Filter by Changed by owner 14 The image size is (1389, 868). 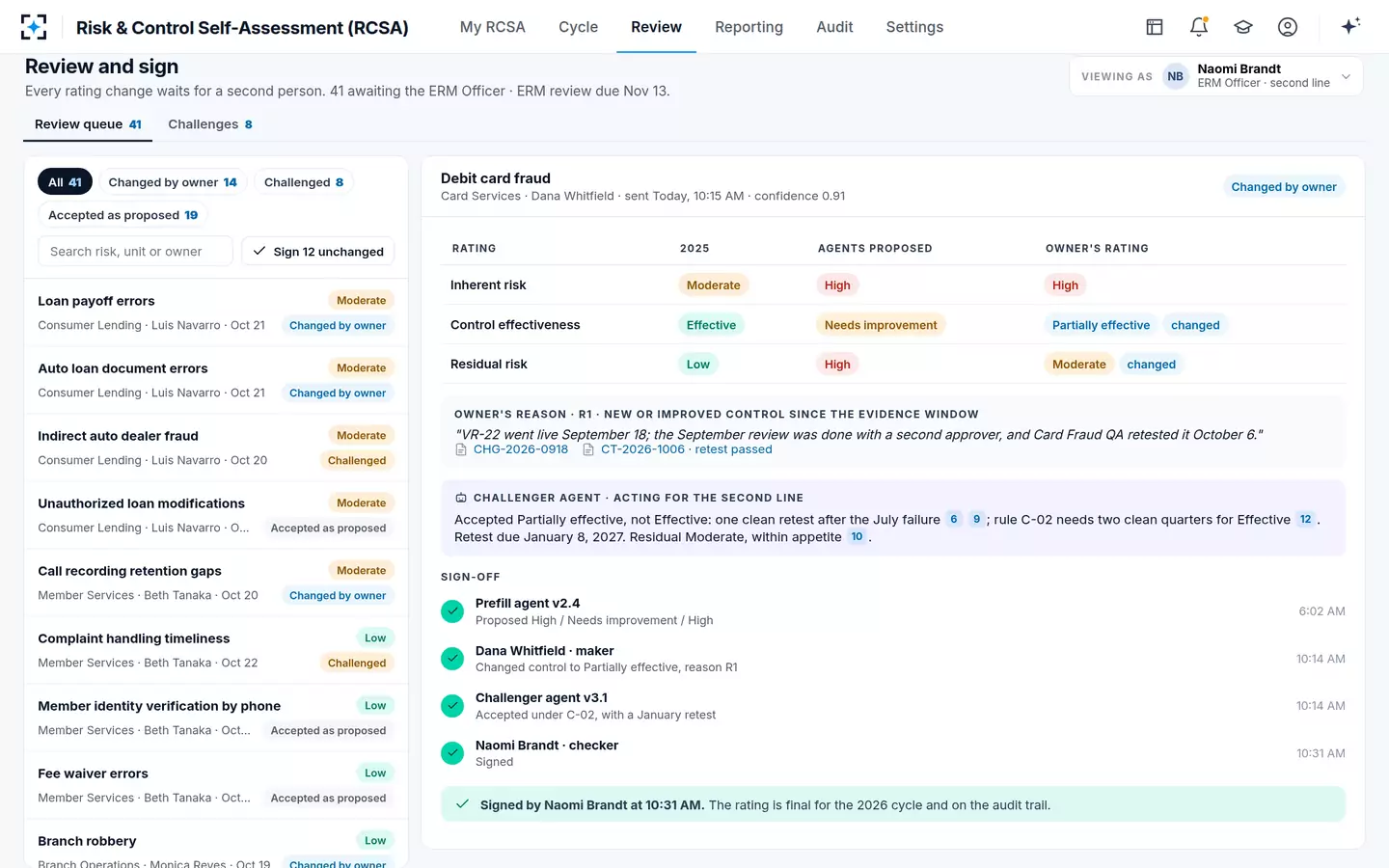(173, 182)
